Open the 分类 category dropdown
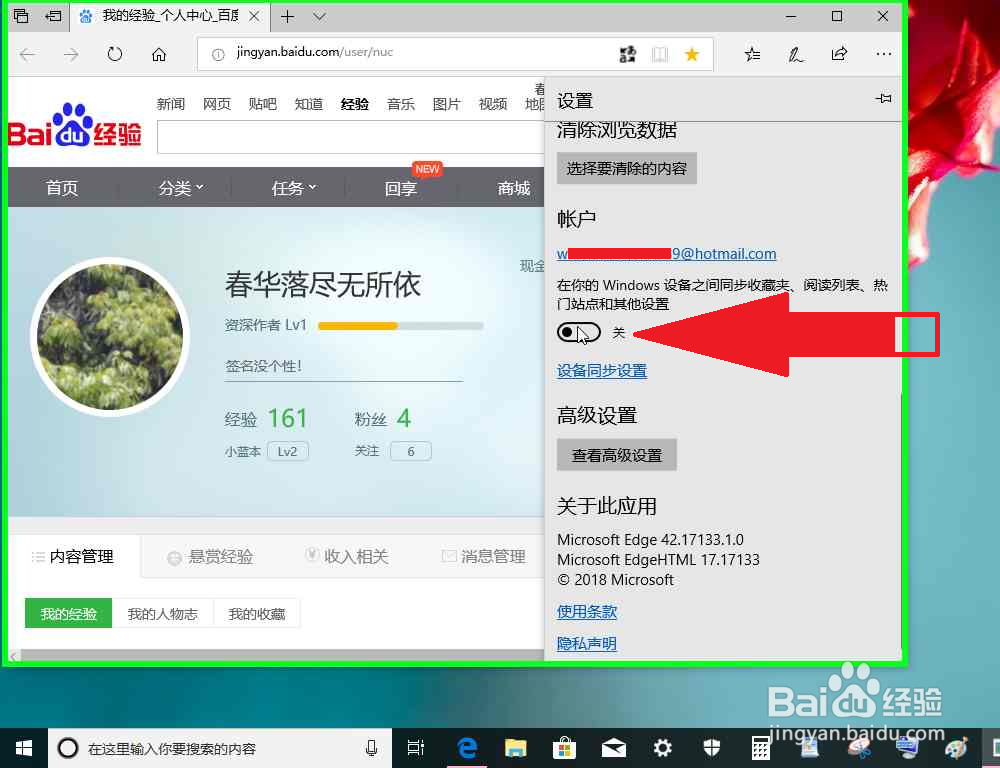Image resolution: width=1000 pixels, height=768 pixels. pos(178,187)
